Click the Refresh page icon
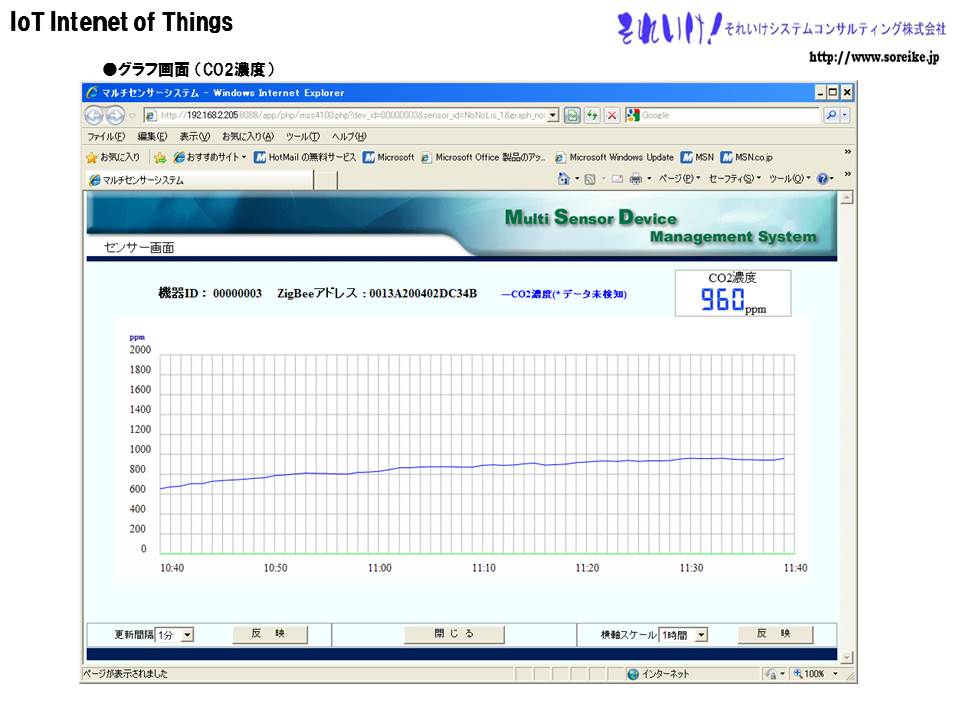Viewport: 960px width, 720px height. (x=592, y=115)
